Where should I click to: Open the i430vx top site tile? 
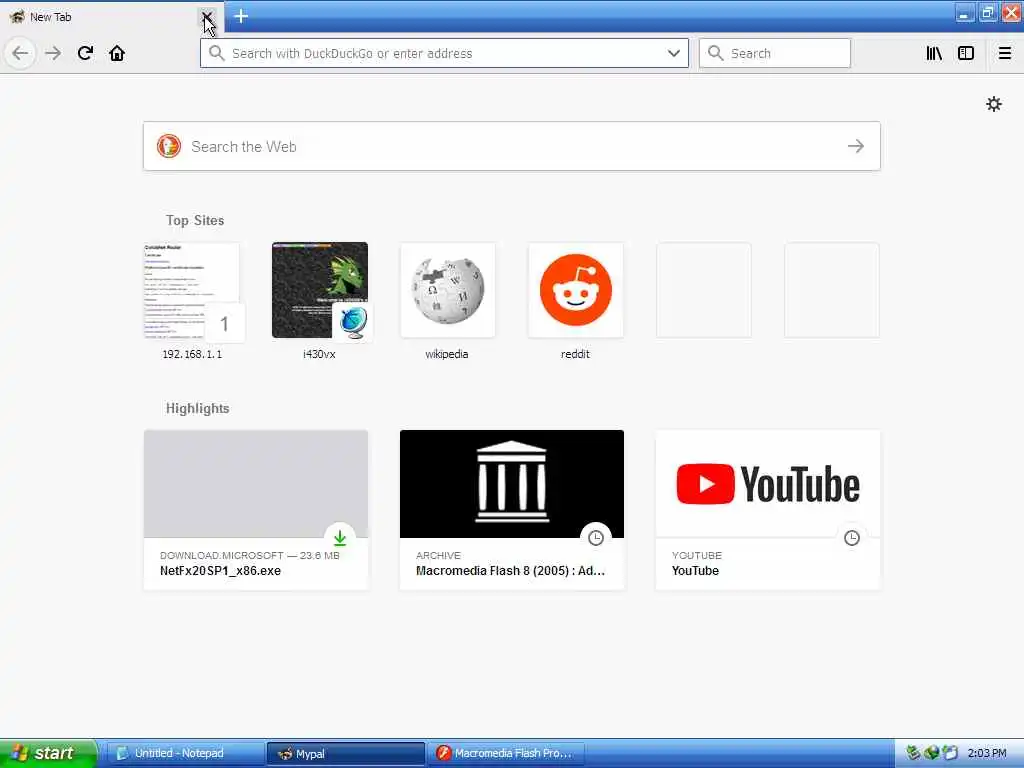point(320,290)
